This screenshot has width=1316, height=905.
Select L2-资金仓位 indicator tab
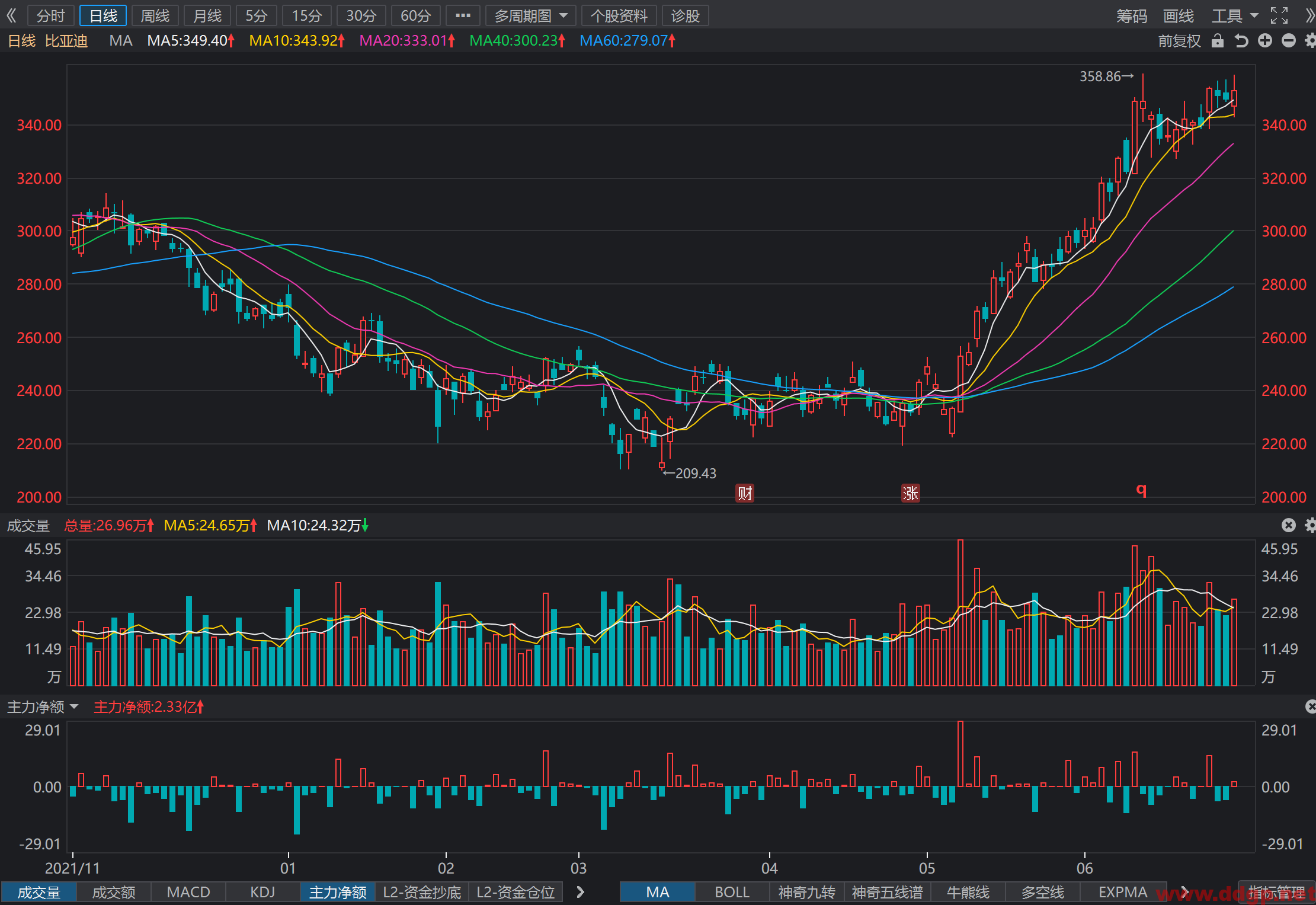(x=515, y=892)
